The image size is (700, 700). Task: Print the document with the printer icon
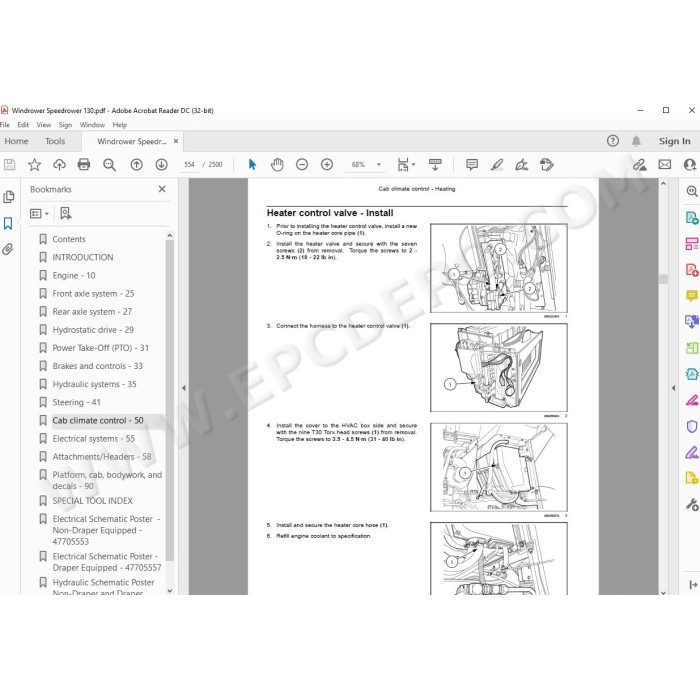click(x=84, y=165)
